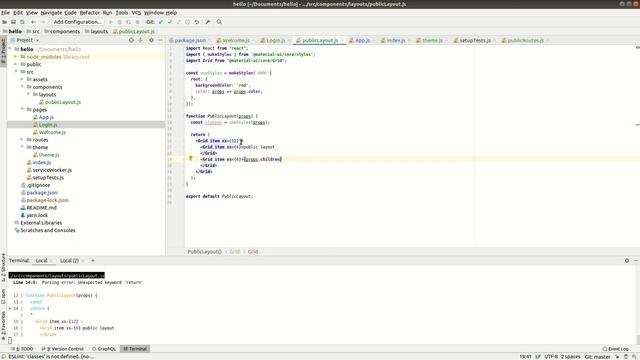The width and height of the screenshot is (640, 360).
Task: Switch to Welcome.js editor tab
Action: point(236,40)
